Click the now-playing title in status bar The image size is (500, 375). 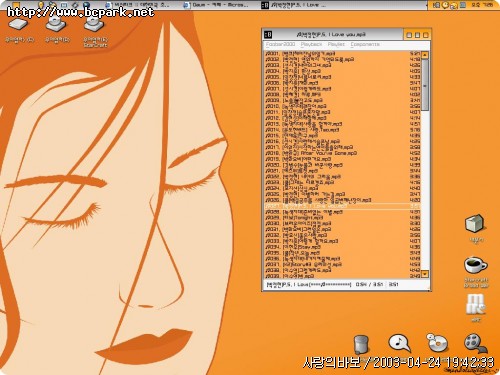click(x=287, y=285)
